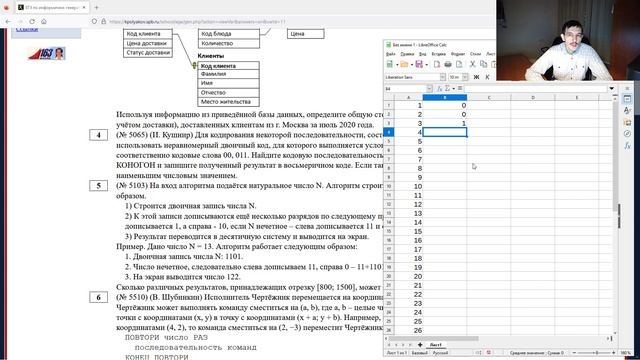Click the Ссылки link on web page

[27, 29]
